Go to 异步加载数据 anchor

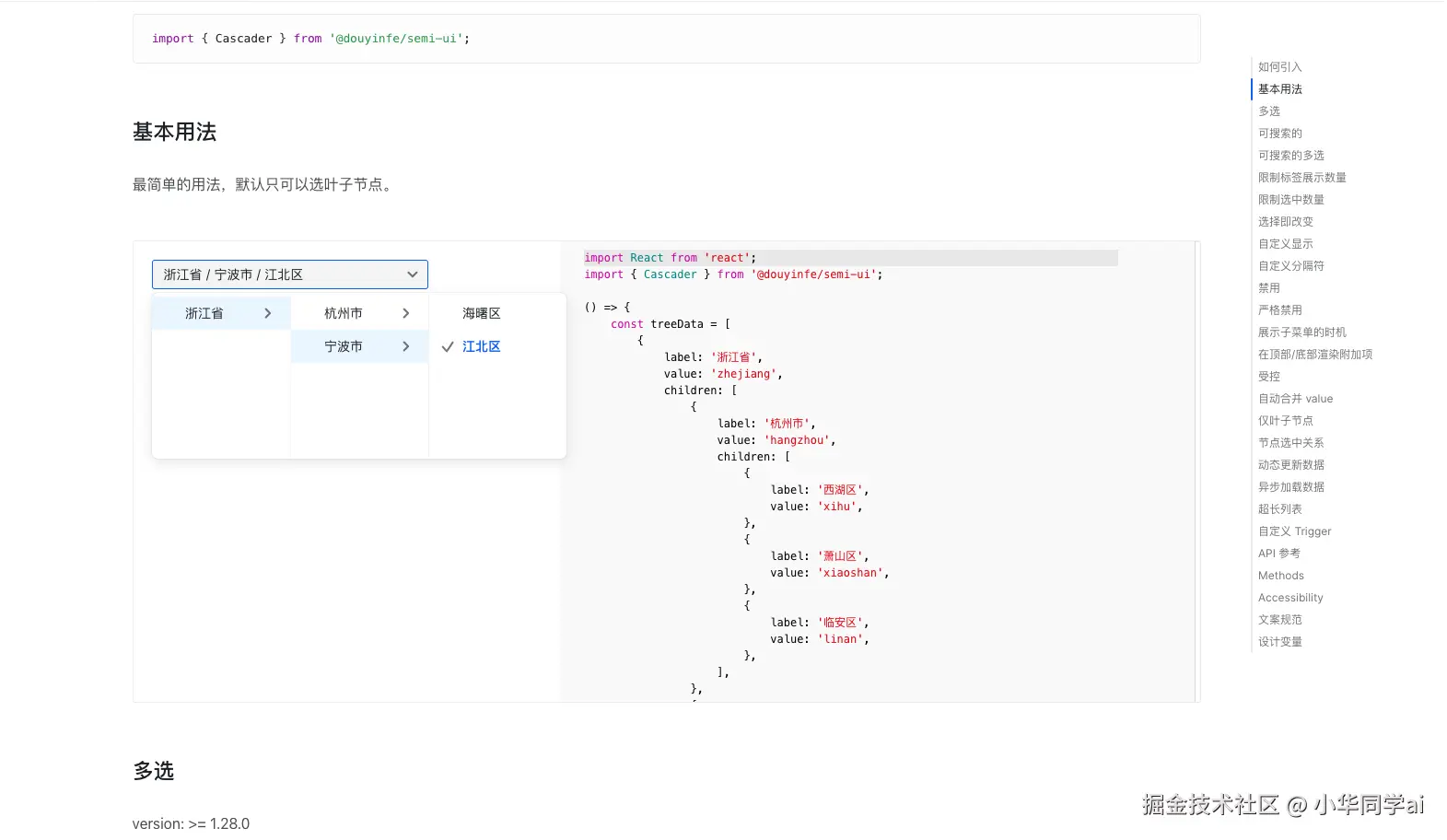pyautogui.click(x=1291, y=487)
